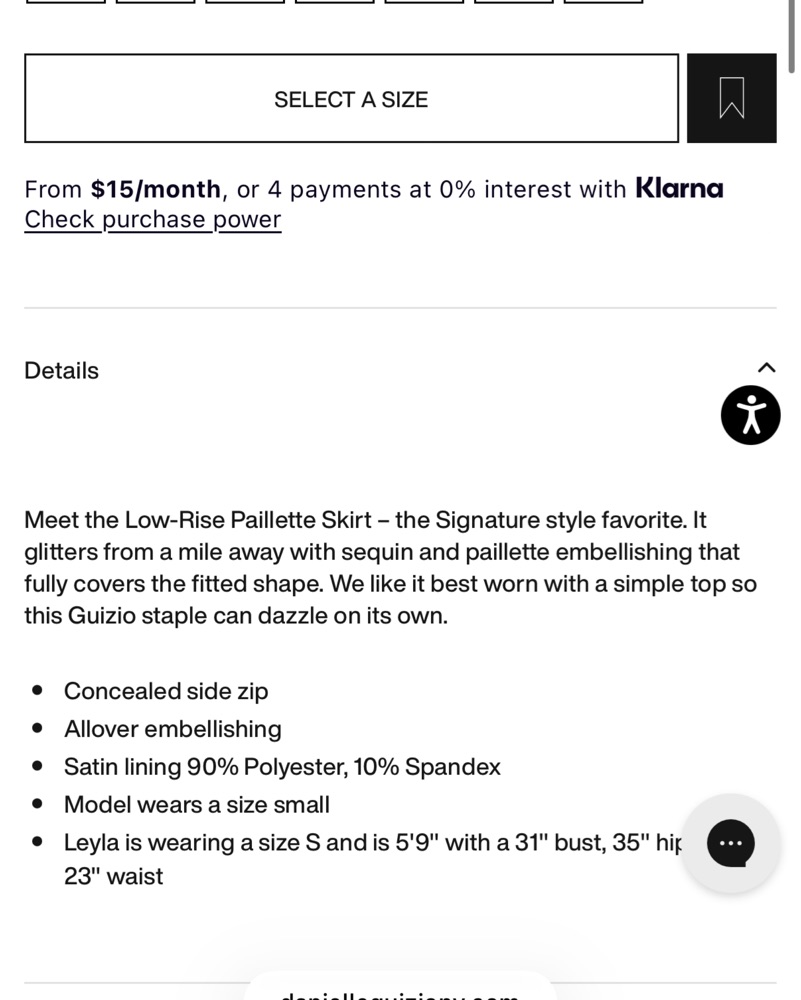Viewport: 801px width, 1000px height.
Task: Click the Details section heading
Action: tap(61, 371)
